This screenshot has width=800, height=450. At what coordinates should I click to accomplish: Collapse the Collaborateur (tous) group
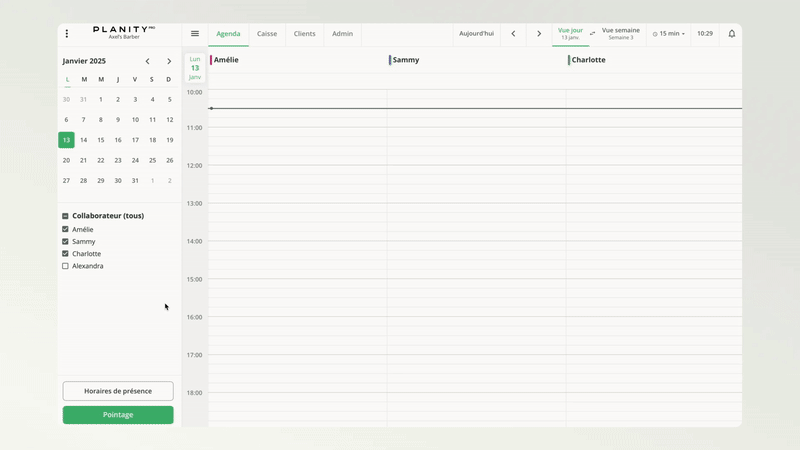tap(66, 216)
